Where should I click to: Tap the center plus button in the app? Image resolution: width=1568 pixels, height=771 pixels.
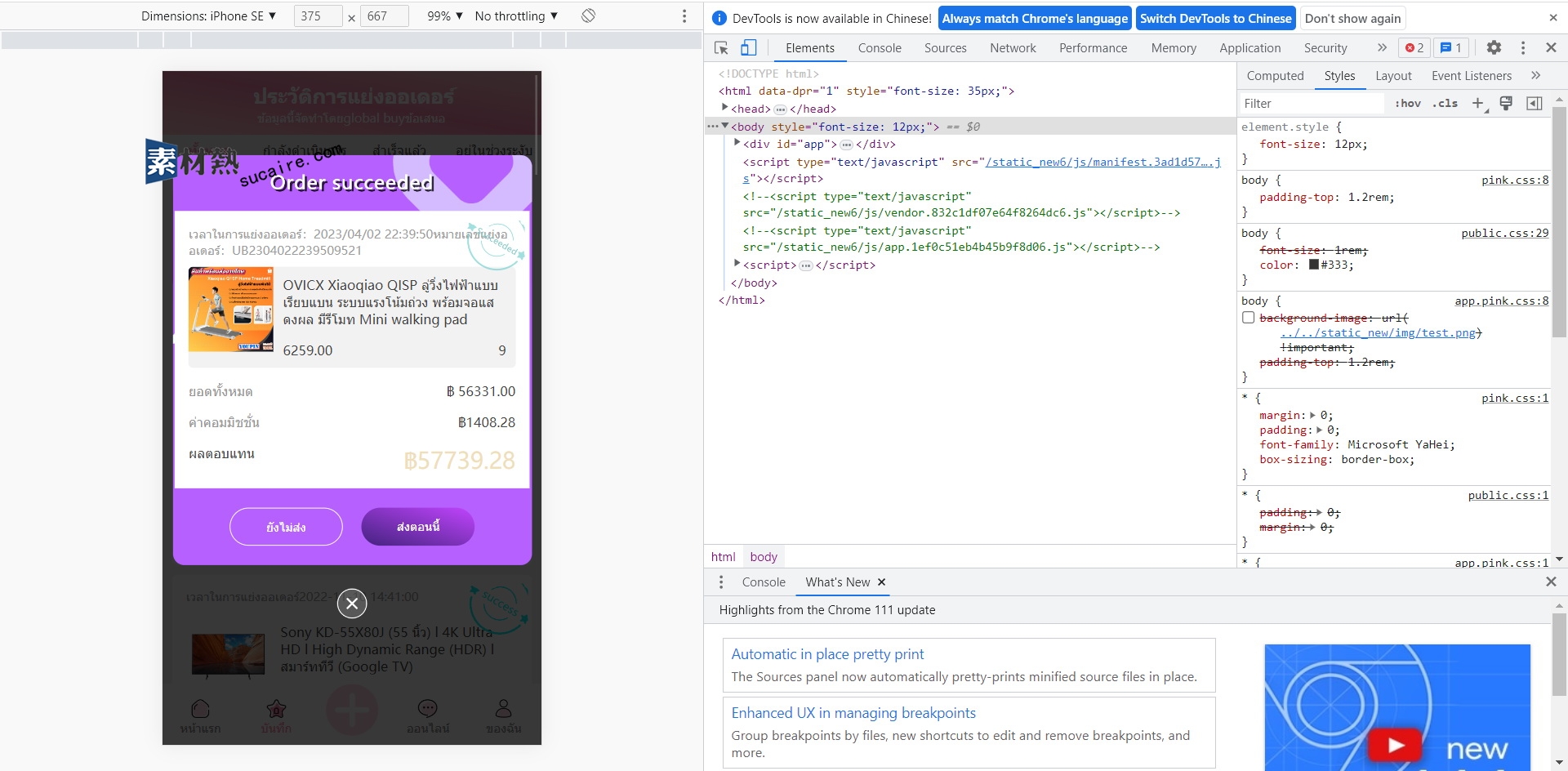352,711
